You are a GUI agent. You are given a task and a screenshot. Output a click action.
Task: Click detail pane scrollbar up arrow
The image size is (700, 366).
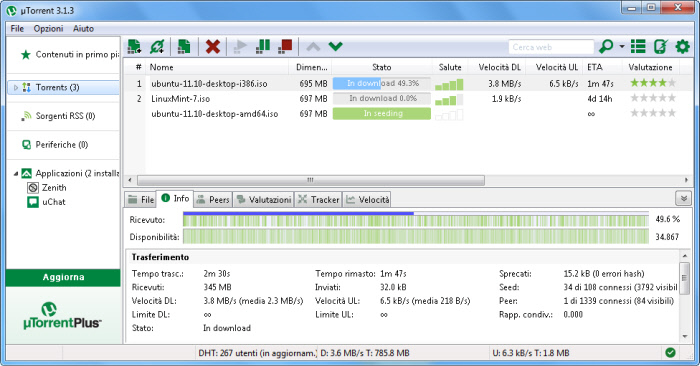point(685,256)
